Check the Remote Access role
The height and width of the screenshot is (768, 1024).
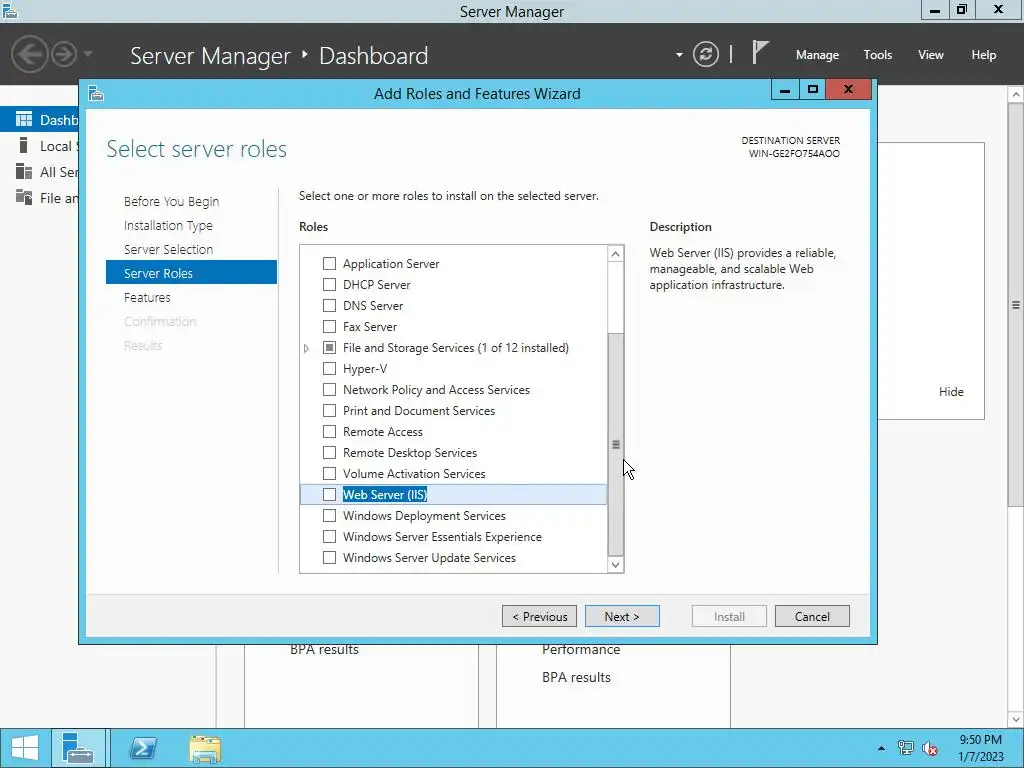(329, 431)
